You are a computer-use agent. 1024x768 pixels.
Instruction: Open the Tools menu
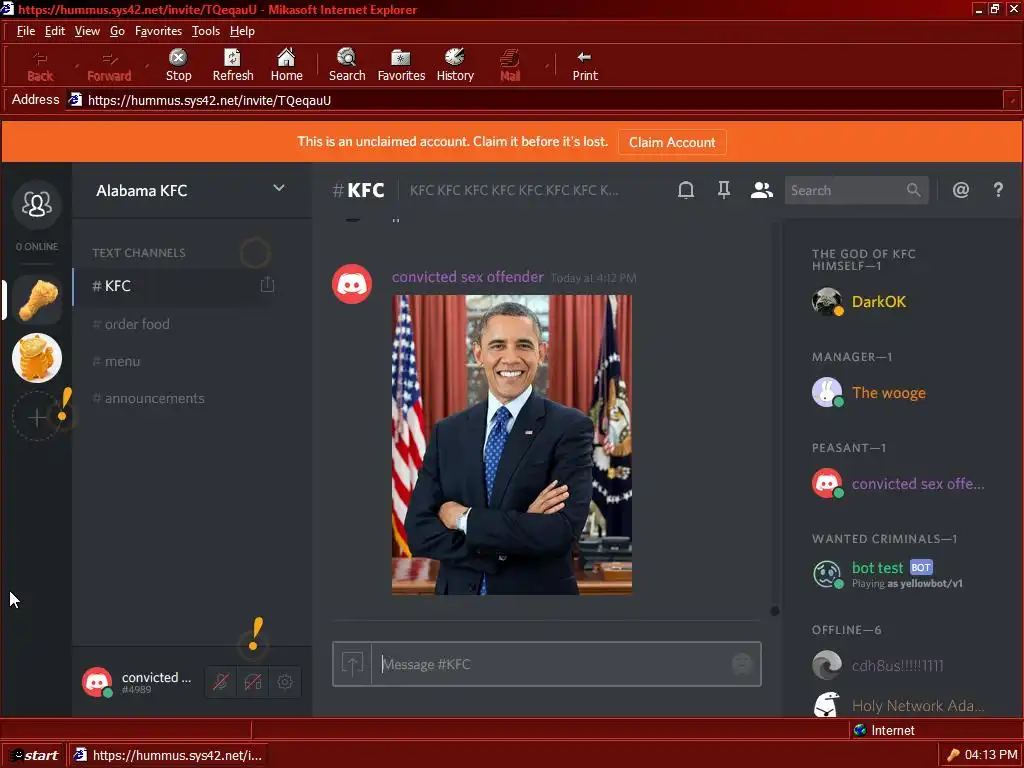(x=206, y=31)
